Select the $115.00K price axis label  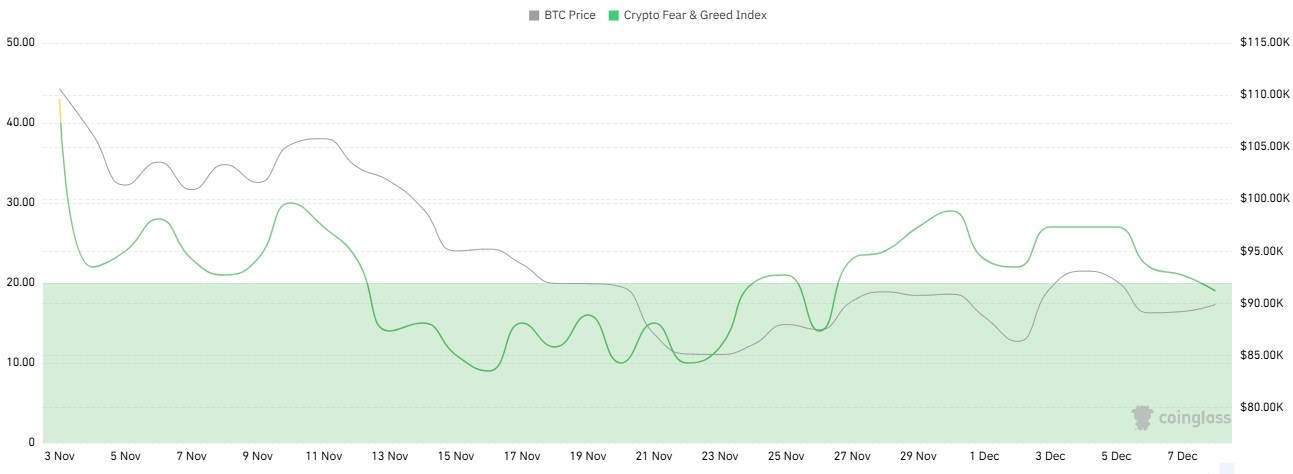tap(1264, 43)
